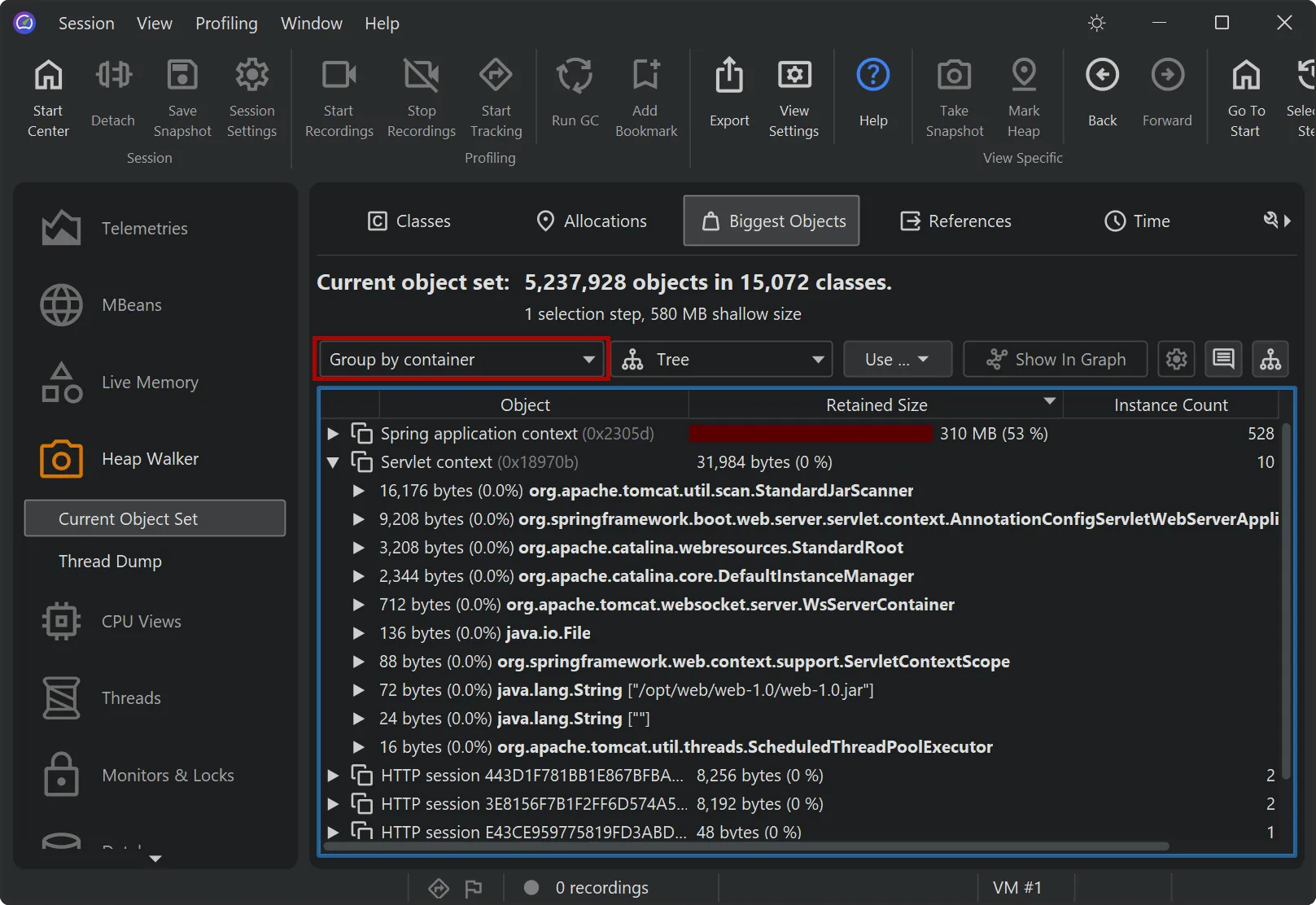Open the Use ... dropdown button
Screen dimensions: 1316x905
click(898, 360)
